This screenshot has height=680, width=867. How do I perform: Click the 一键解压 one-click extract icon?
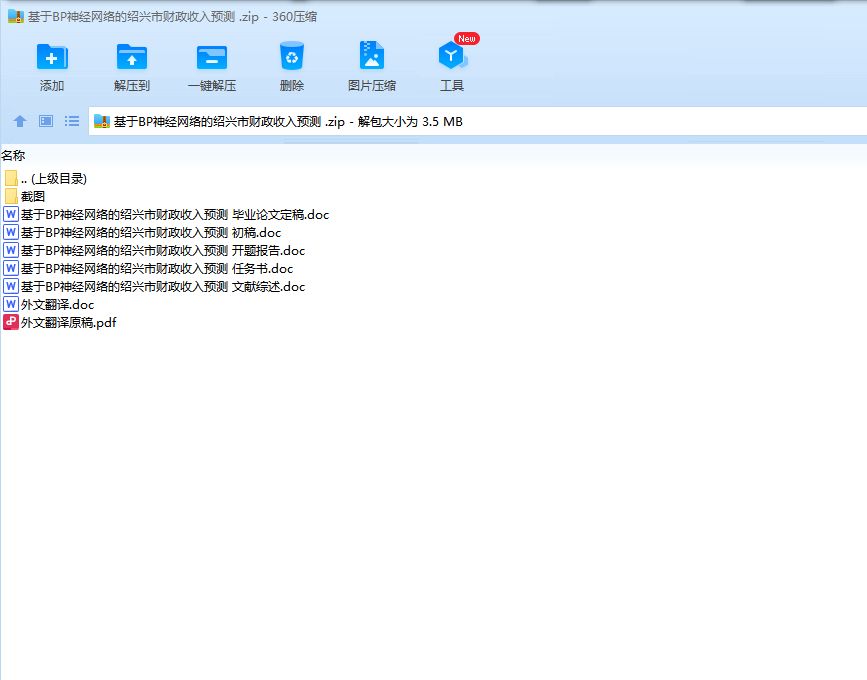[212, 57]
